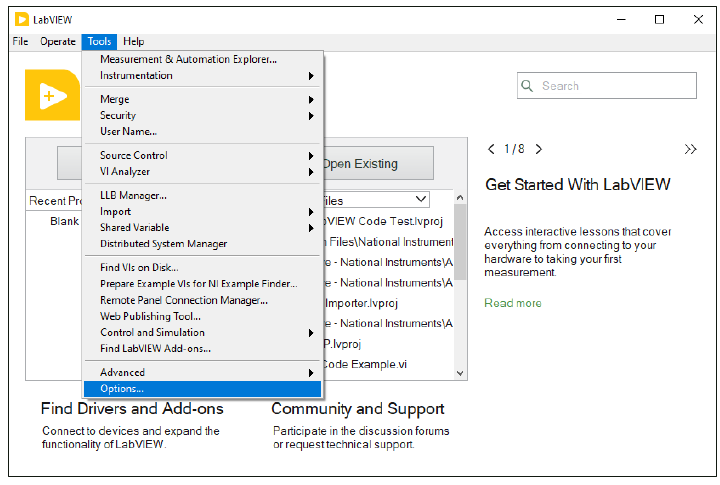Click the Open Existing button
This screenshot has height=485, width=720.
pyautogui.click(x=378, y=164)
